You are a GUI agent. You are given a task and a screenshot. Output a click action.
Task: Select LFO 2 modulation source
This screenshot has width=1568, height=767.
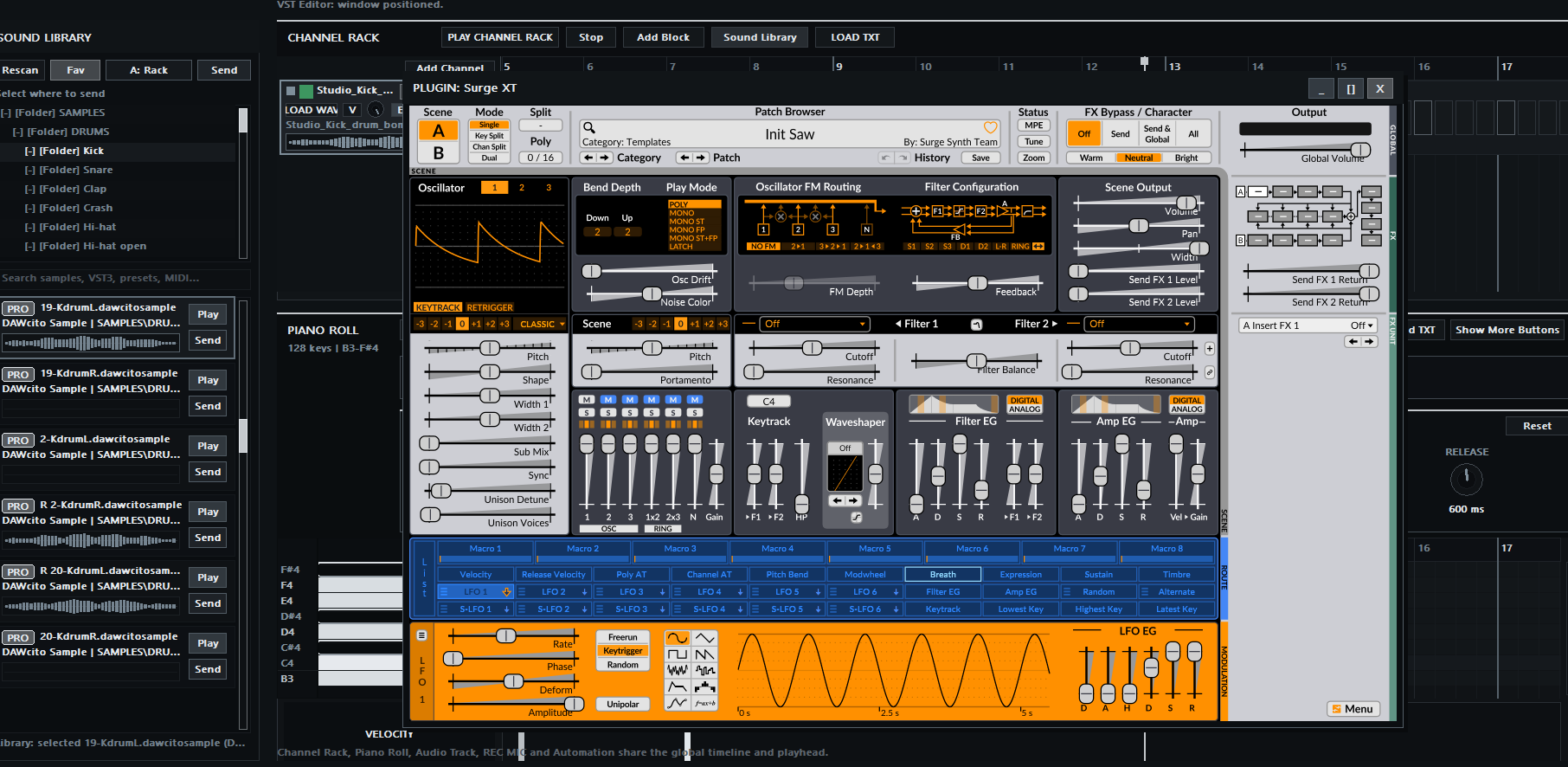[554, 592]
